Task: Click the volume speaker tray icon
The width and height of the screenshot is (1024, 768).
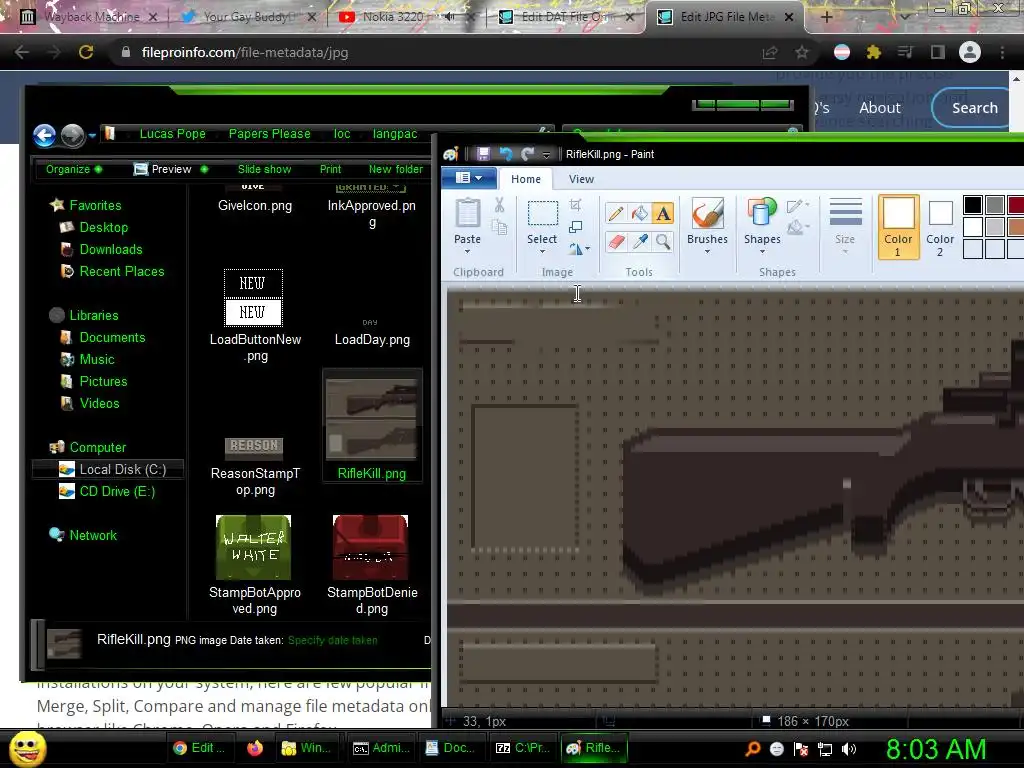Action: (849, 749)
